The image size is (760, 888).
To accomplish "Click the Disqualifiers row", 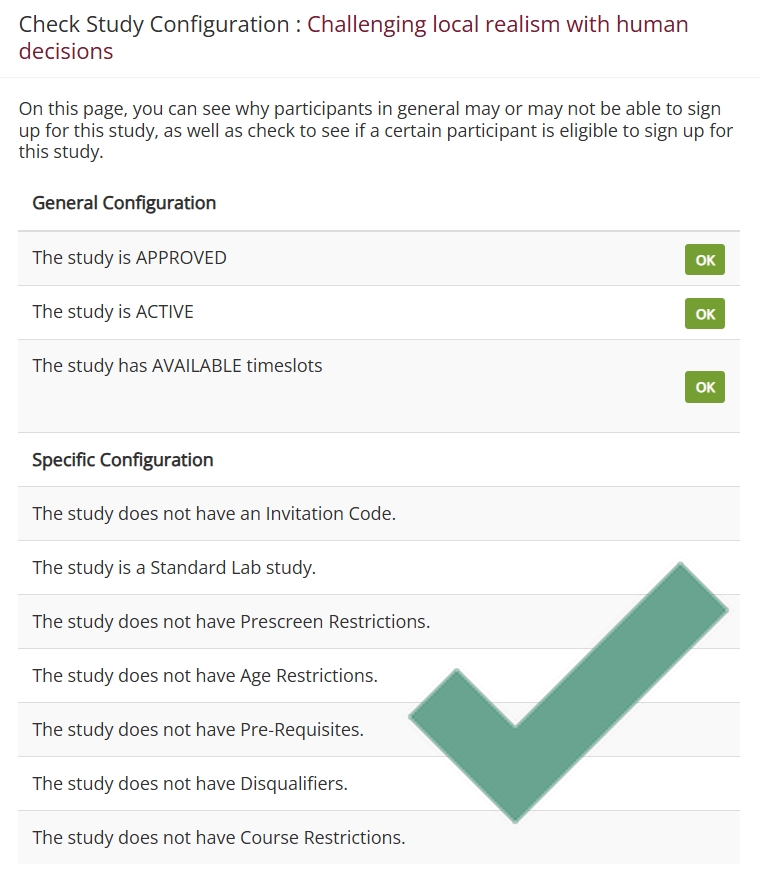I will [x=379, y=784].
